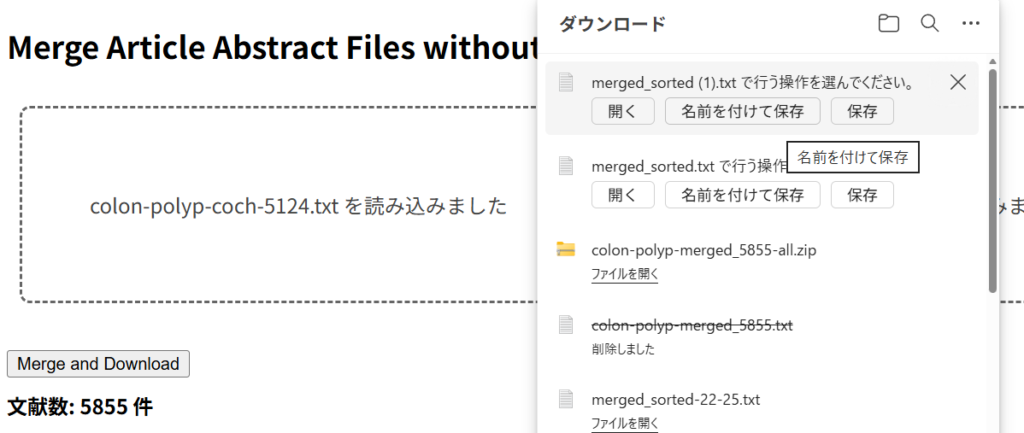Open the downloads more options menu
Image resolution: width=1024 pixels, height=433 pixels.
970,24
